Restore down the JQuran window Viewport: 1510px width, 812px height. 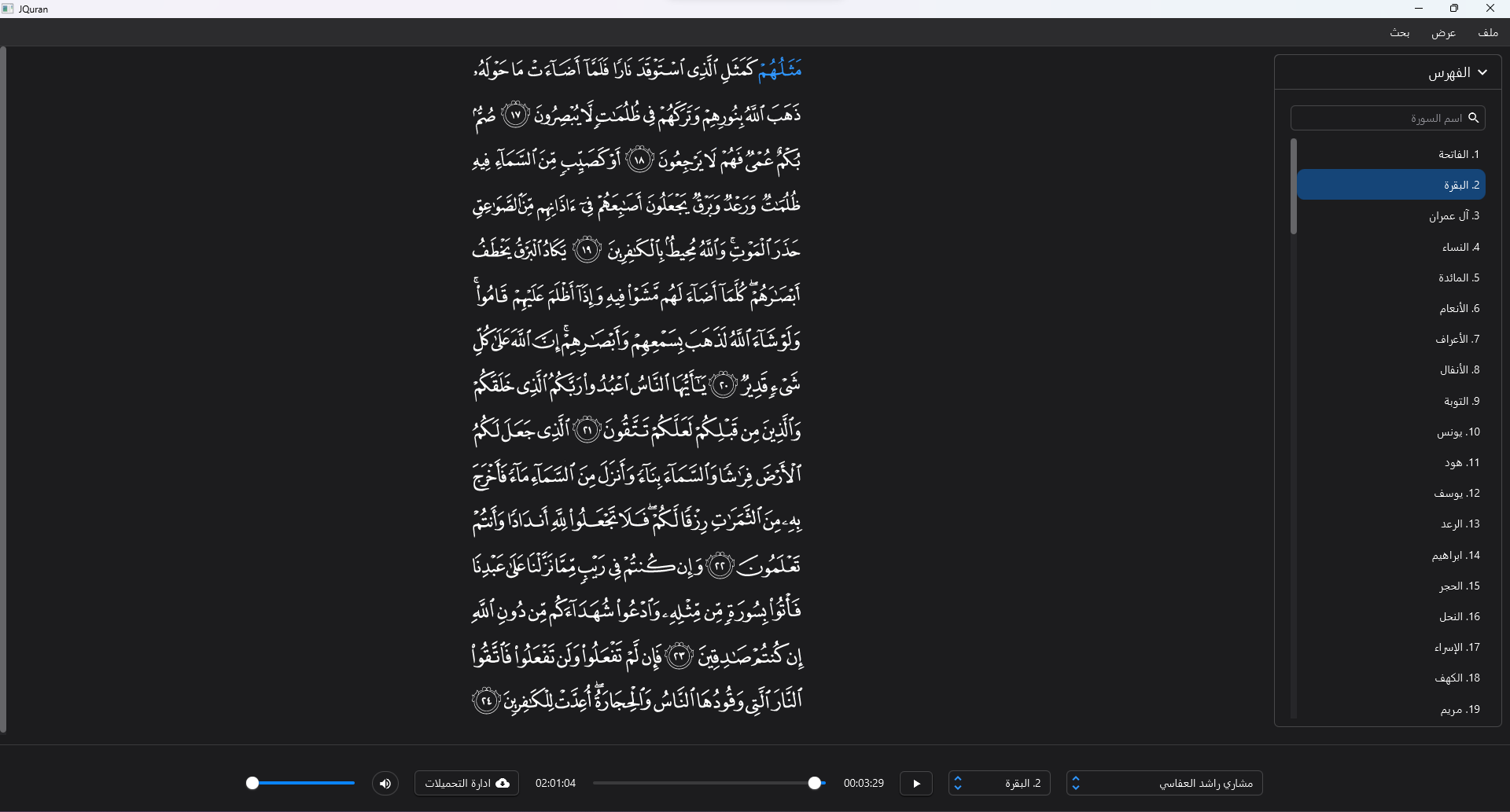pyautogui.click(x=1454, y=9)
